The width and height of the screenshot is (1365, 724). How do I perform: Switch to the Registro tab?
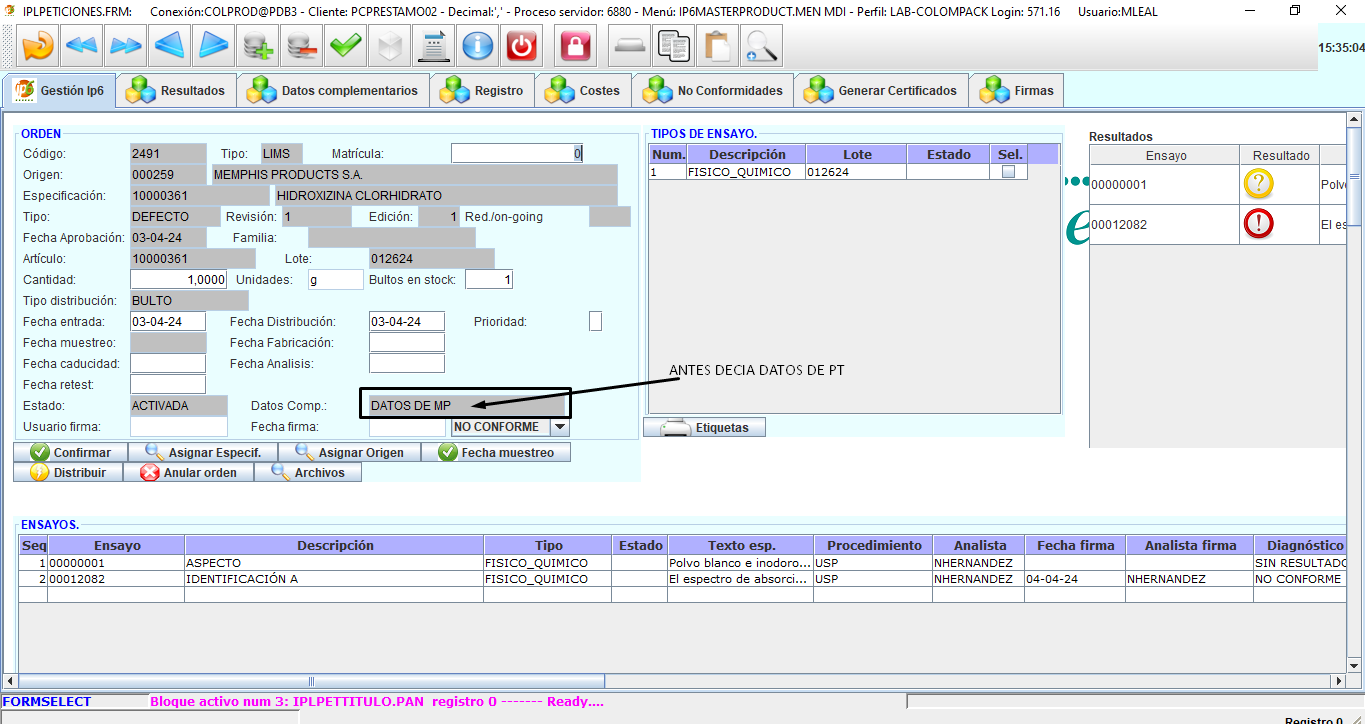[482, 91]
